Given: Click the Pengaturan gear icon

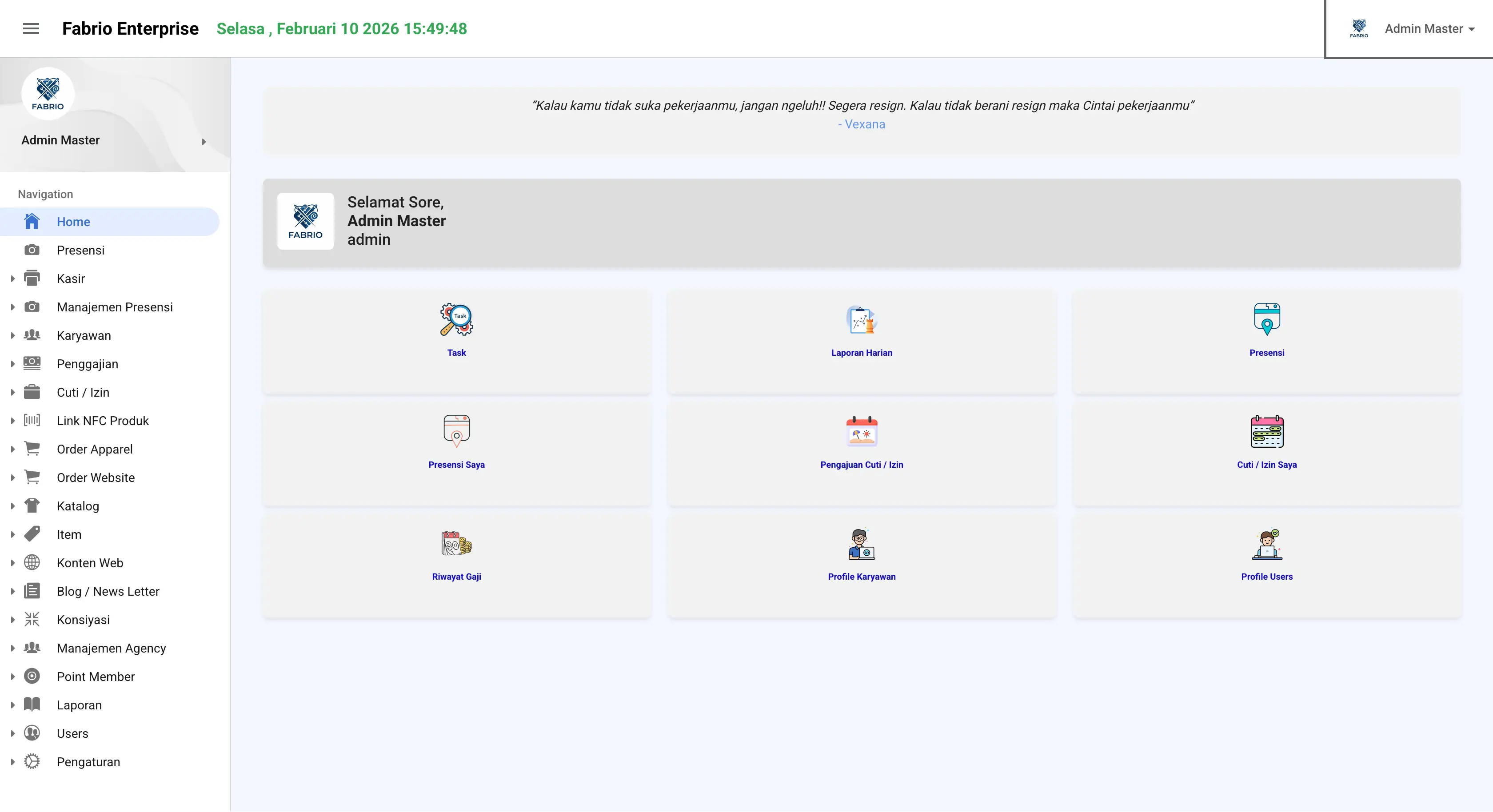Looking at the screenshot, I should click(32, 761).
